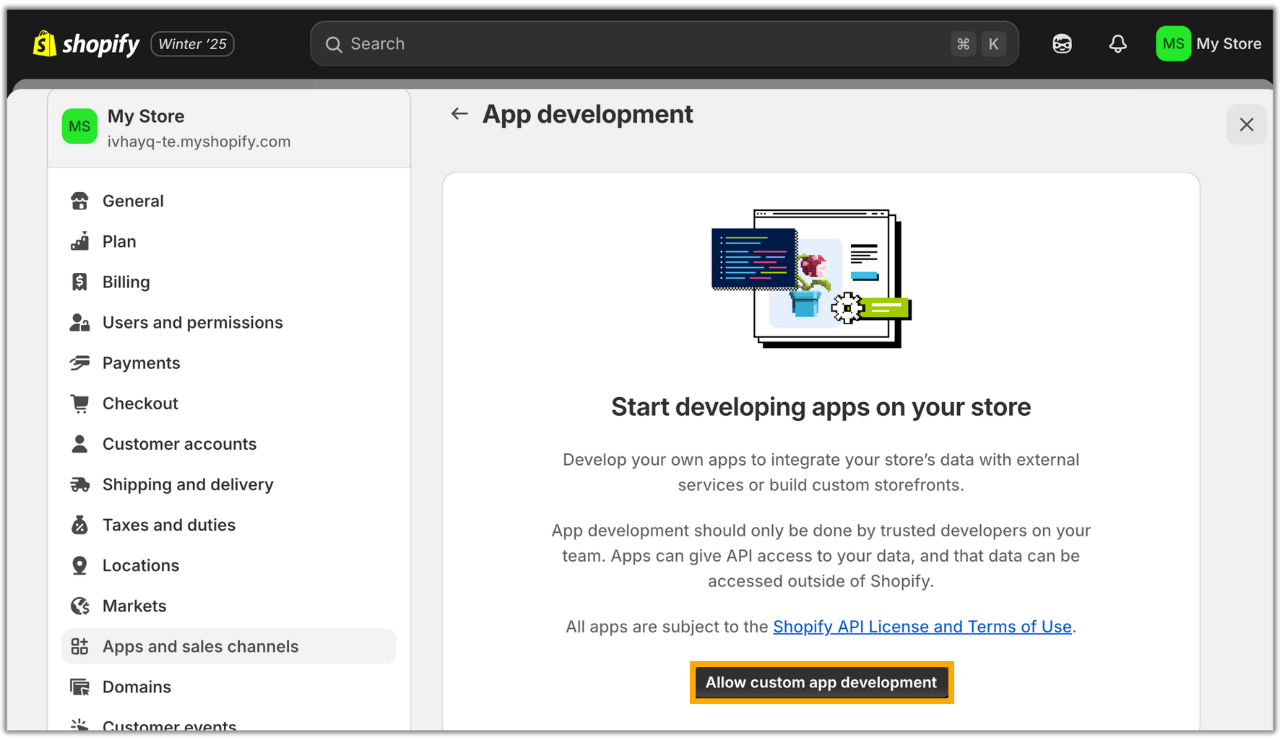1280x740 pixels.
Task: Click the Domains icon
Action: click(80, 687)
